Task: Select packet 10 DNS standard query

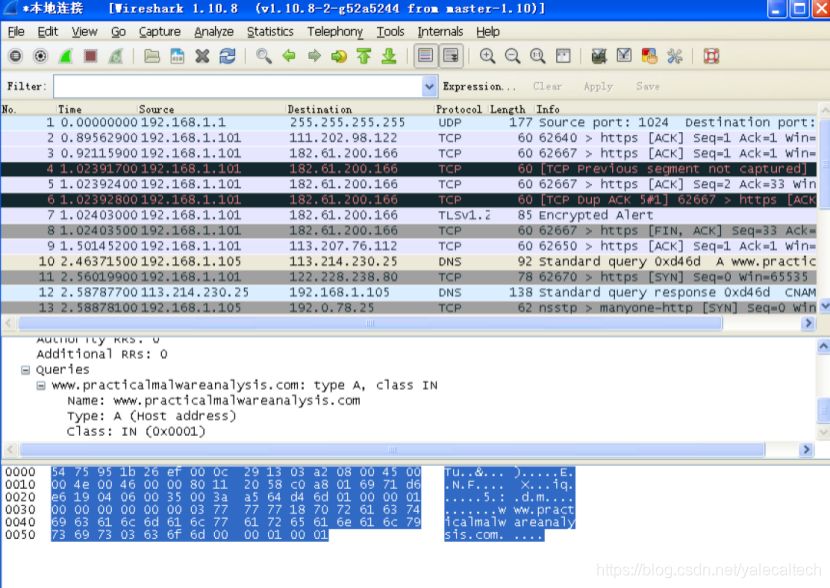Action: 409,261
